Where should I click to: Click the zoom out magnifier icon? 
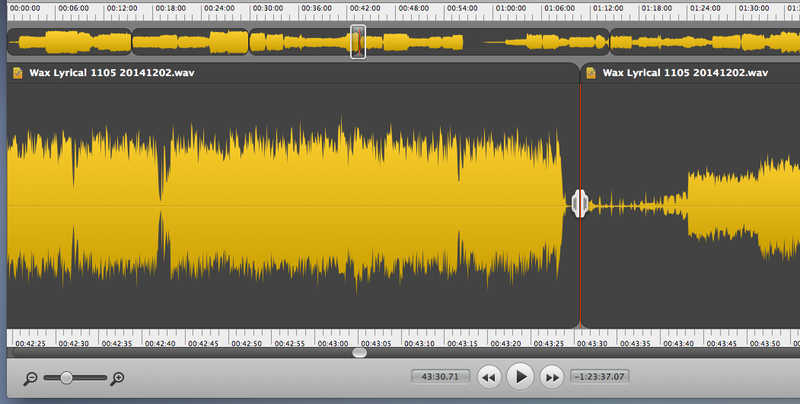31,378
